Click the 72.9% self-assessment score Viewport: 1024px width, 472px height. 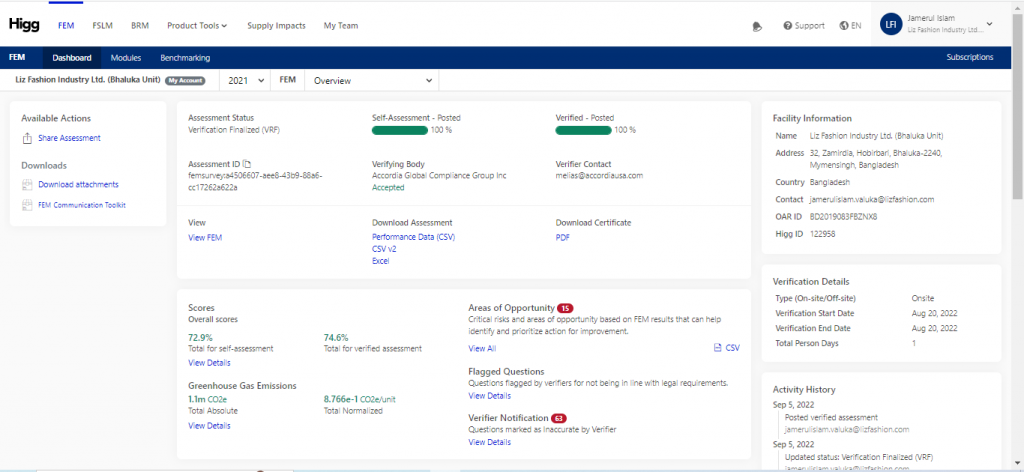coord(199,338)
